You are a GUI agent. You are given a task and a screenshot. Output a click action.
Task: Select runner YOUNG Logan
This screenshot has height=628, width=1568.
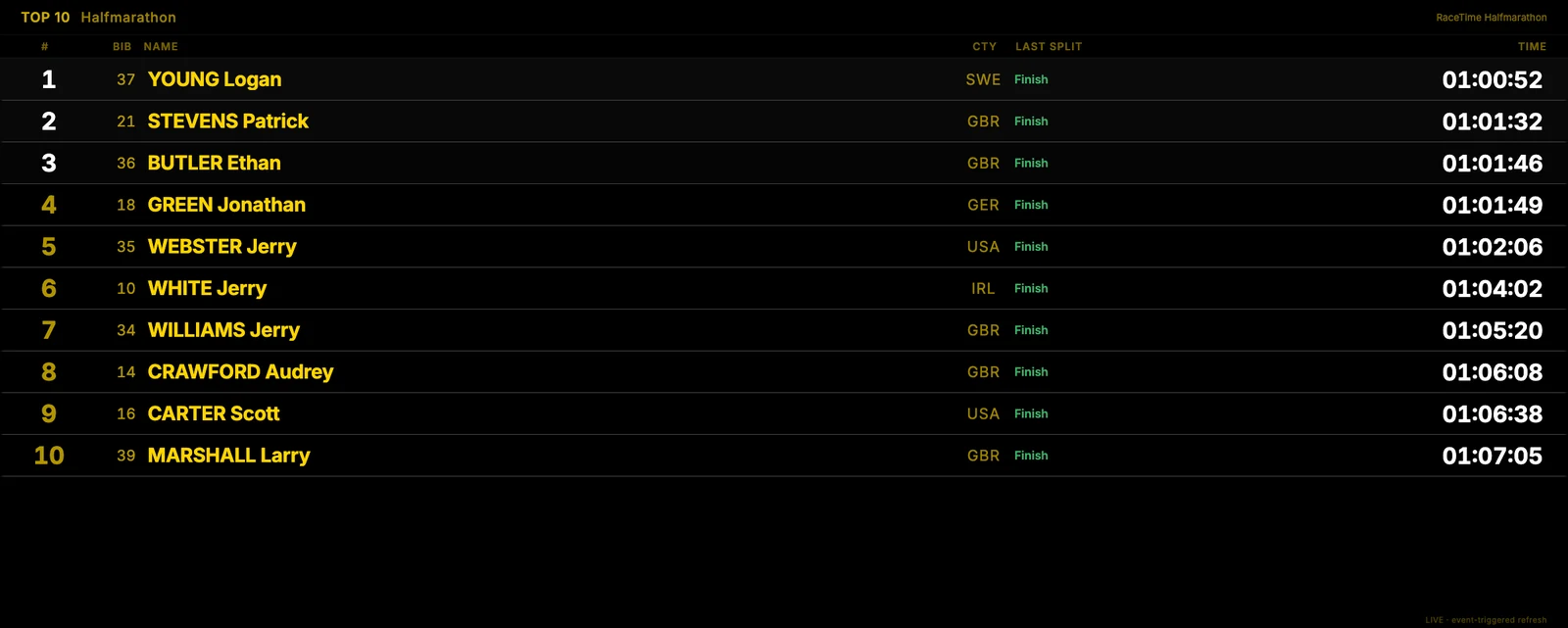coord(215,79)
